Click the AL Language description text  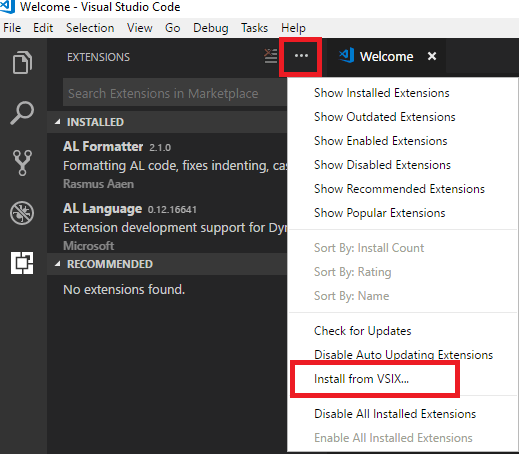(175, 228)
